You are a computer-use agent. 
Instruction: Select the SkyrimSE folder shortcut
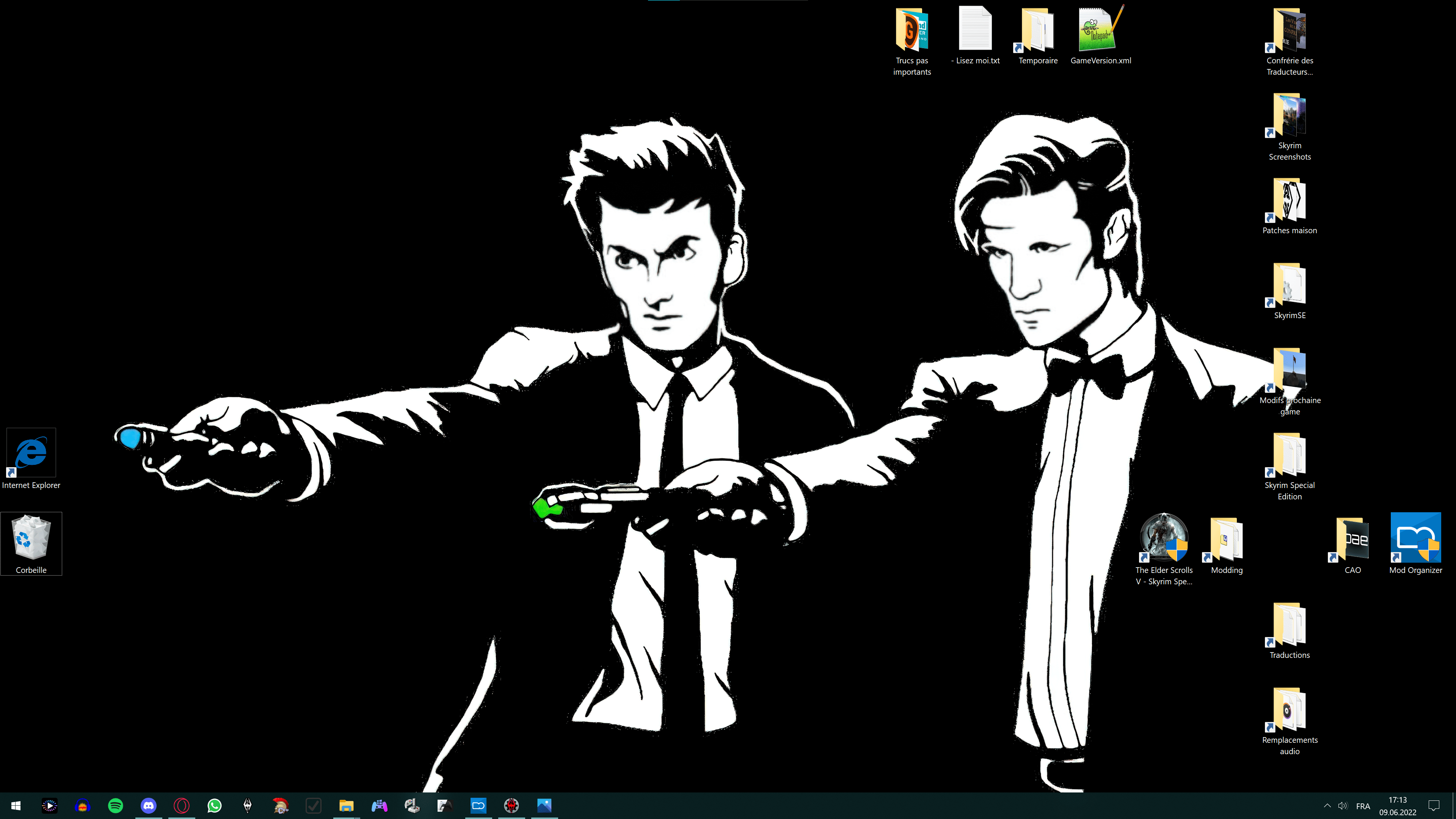[x=1289, y=290]
